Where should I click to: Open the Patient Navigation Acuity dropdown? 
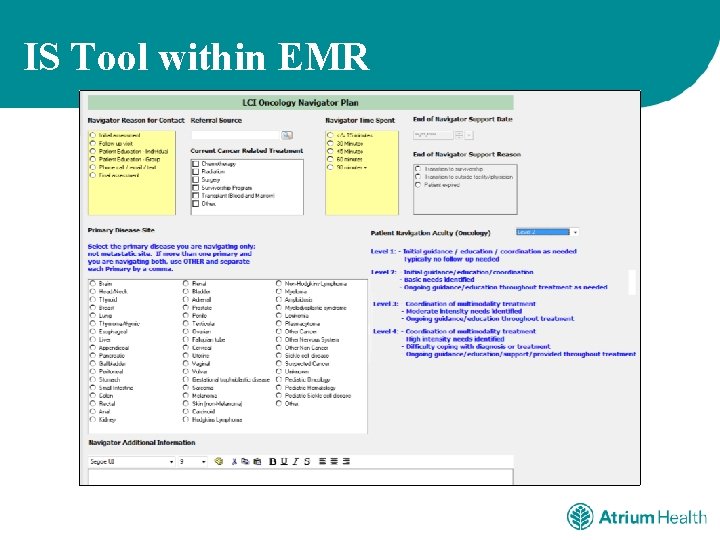575,232
